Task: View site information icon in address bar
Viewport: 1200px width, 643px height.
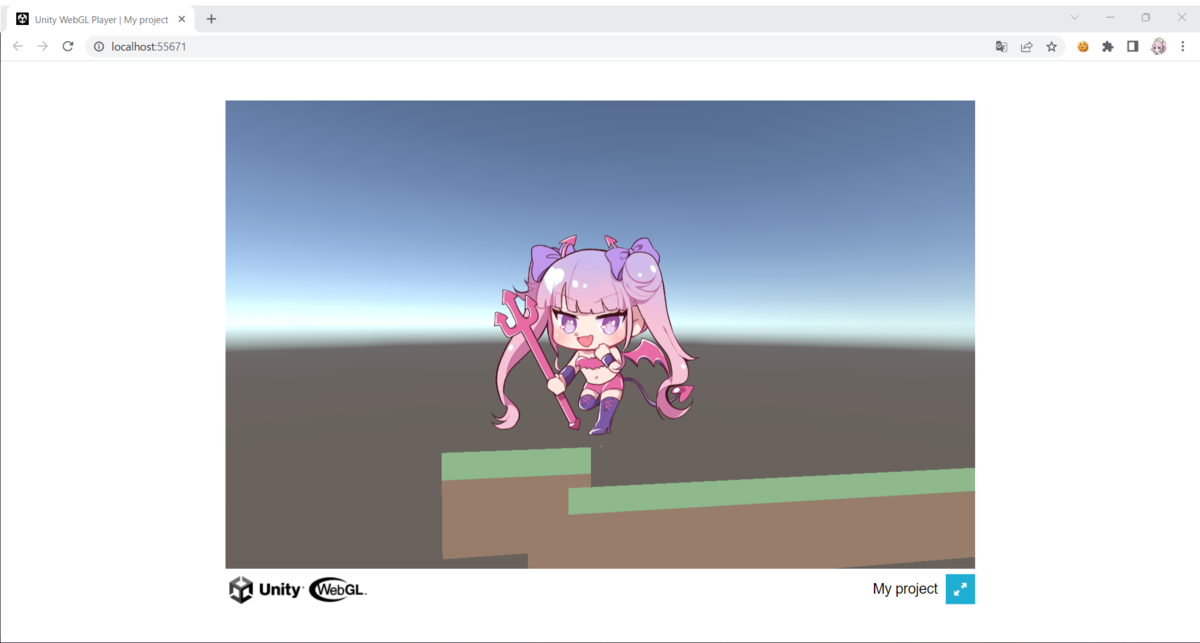Action: [99, 46]
